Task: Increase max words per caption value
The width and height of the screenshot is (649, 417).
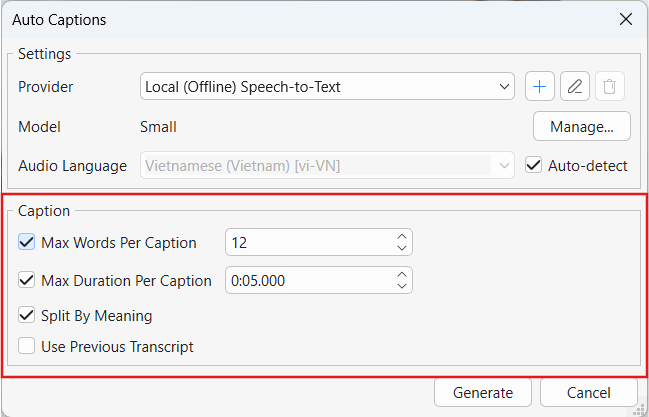Action: click(x=401, y=236)
